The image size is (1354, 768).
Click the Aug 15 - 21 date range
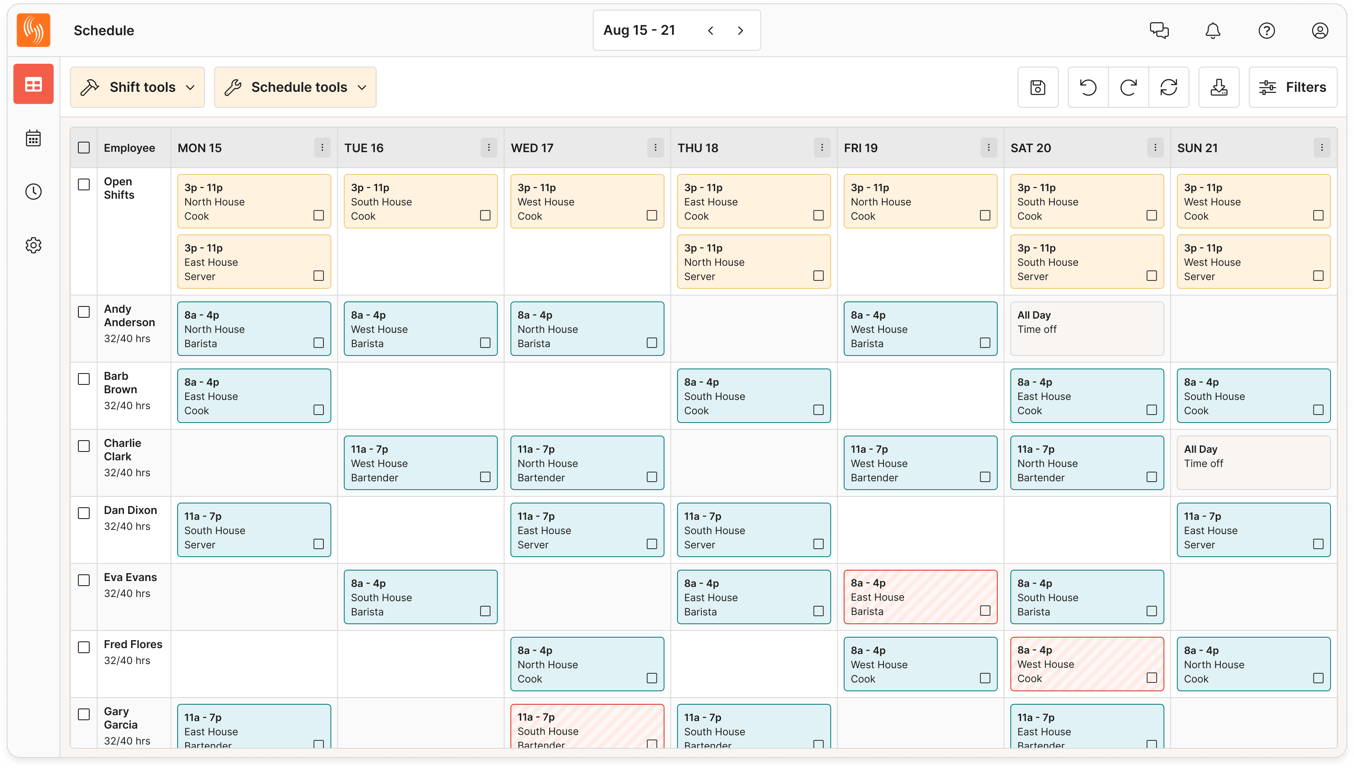pos(639,30)
